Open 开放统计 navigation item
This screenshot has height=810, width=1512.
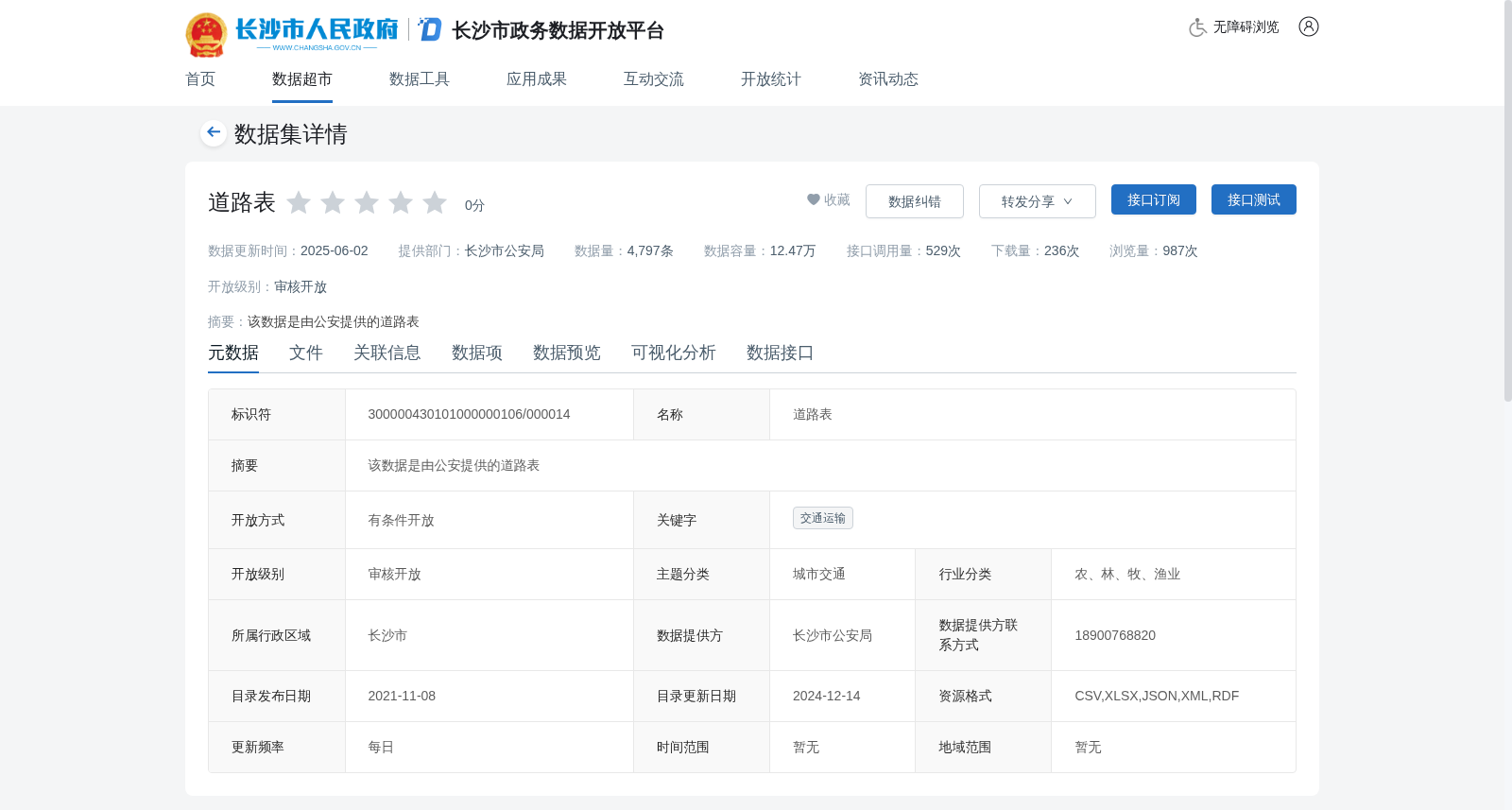pos(771,79)
